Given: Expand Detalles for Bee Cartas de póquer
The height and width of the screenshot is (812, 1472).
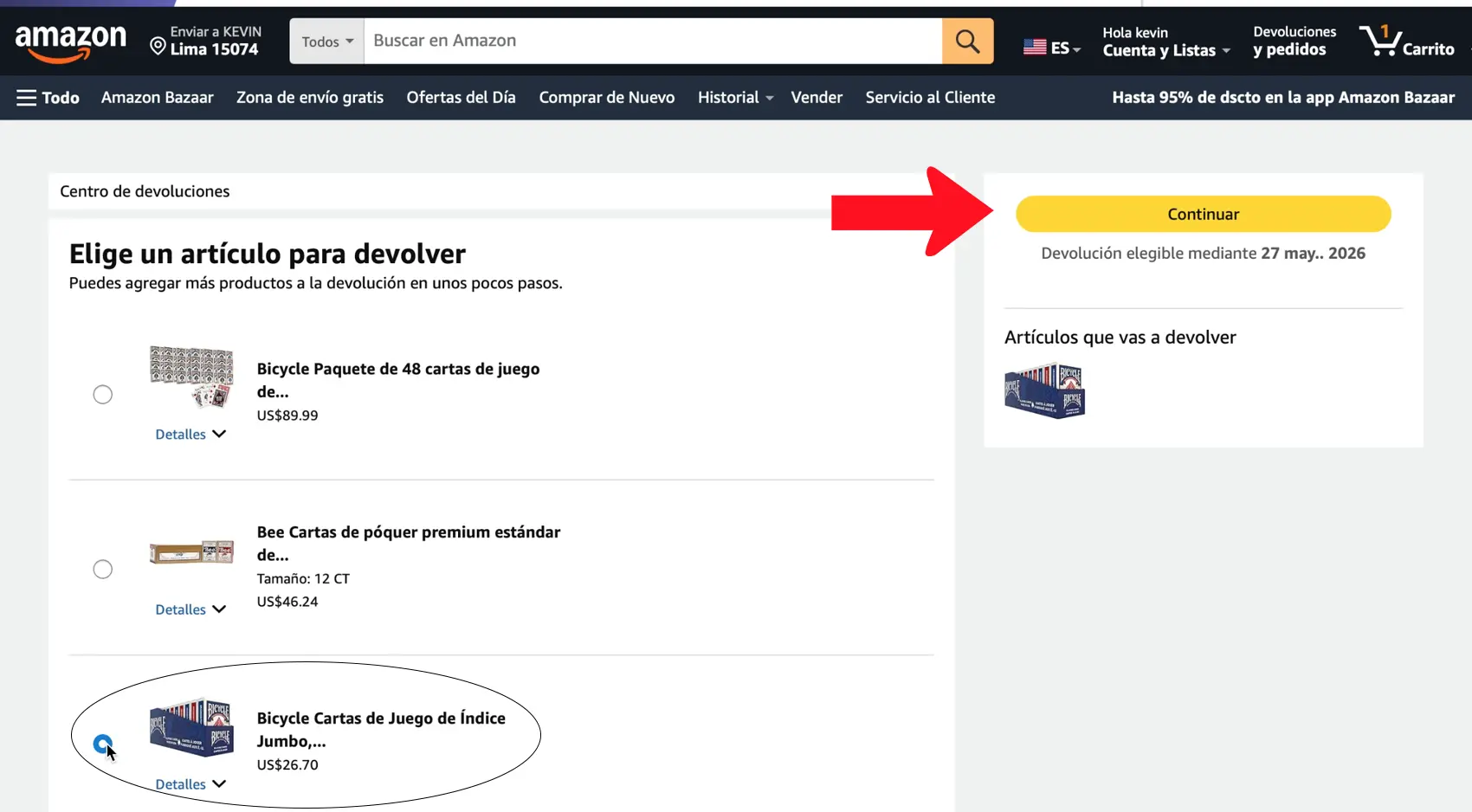Looking at the screenshot, I should pyautogui.click(x=190, y=609).
